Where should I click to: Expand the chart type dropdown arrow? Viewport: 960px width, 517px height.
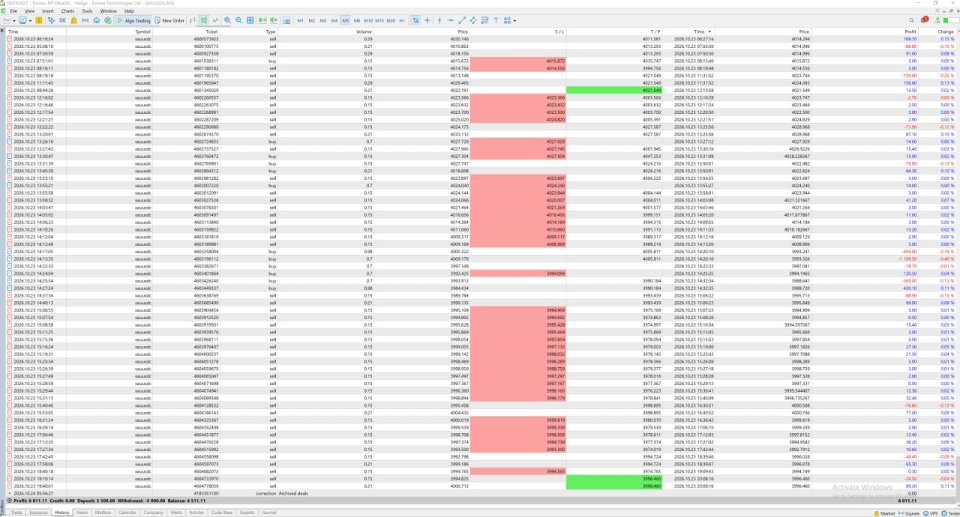[14, 20]
